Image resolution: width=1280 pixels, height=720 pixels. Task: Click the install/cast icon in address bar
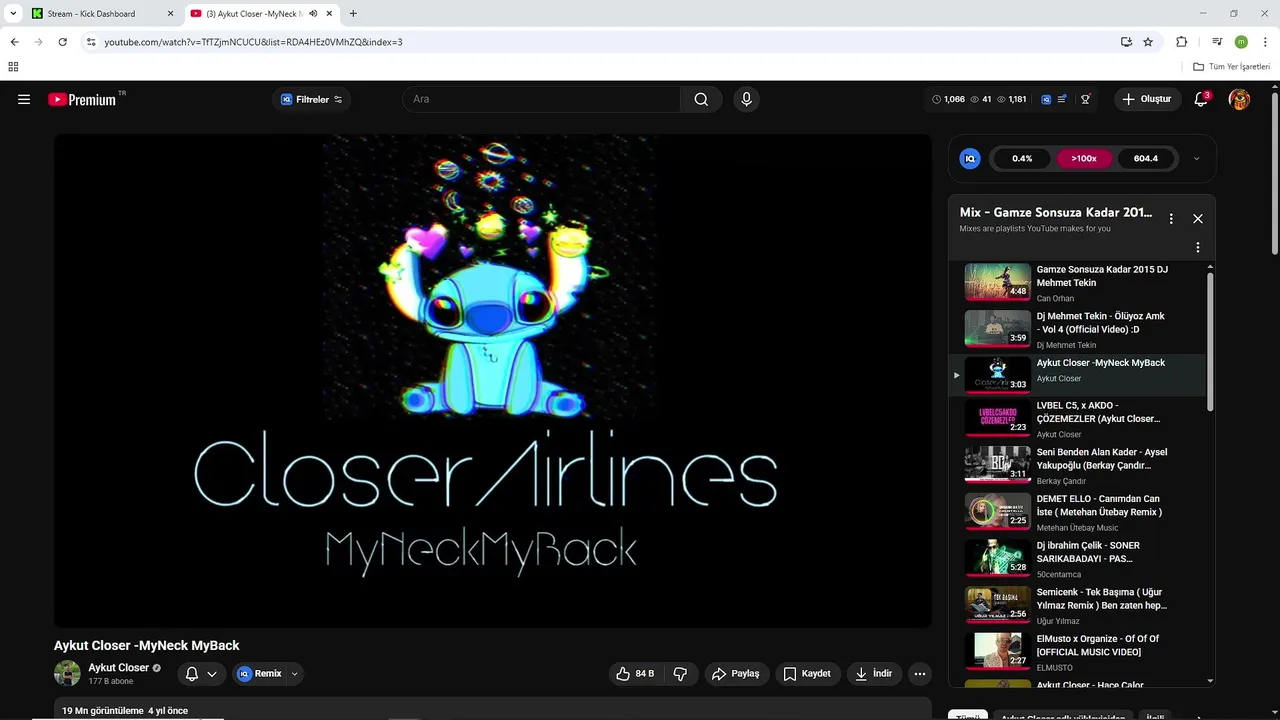[x=1126, y=42]
